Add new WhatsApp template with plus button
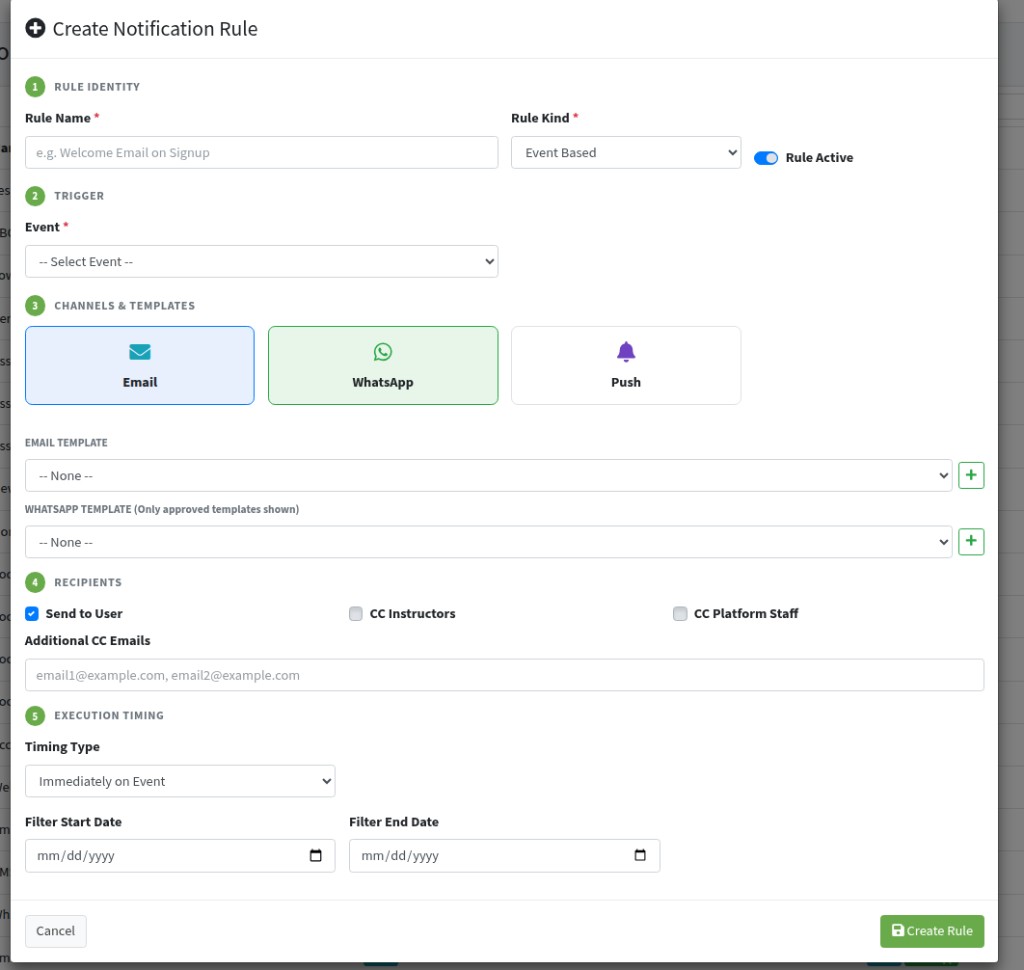The width and height of the screenshot is (1024, 970). pos(970,542)
